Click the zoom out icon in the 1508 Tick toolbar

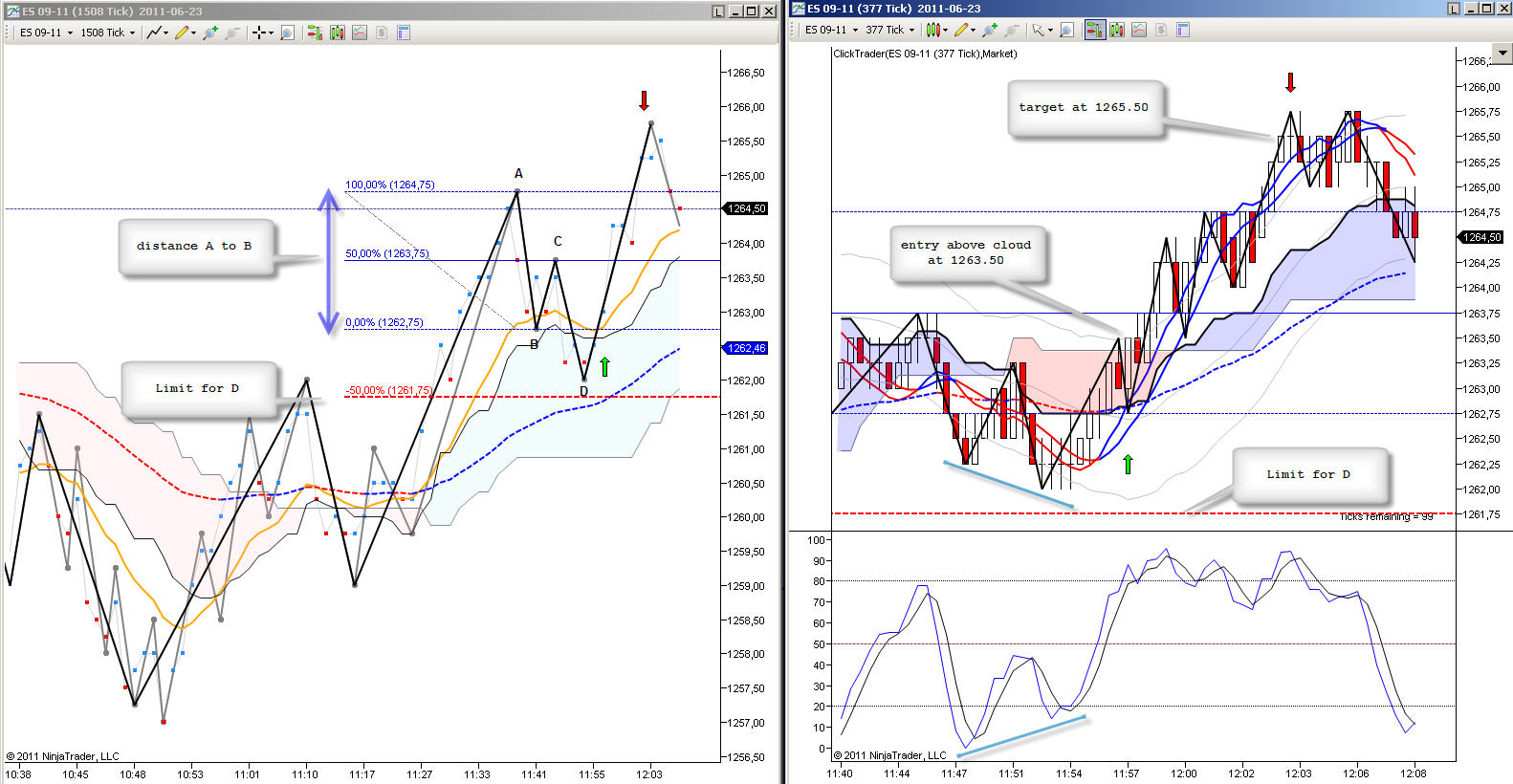[231, 33]
